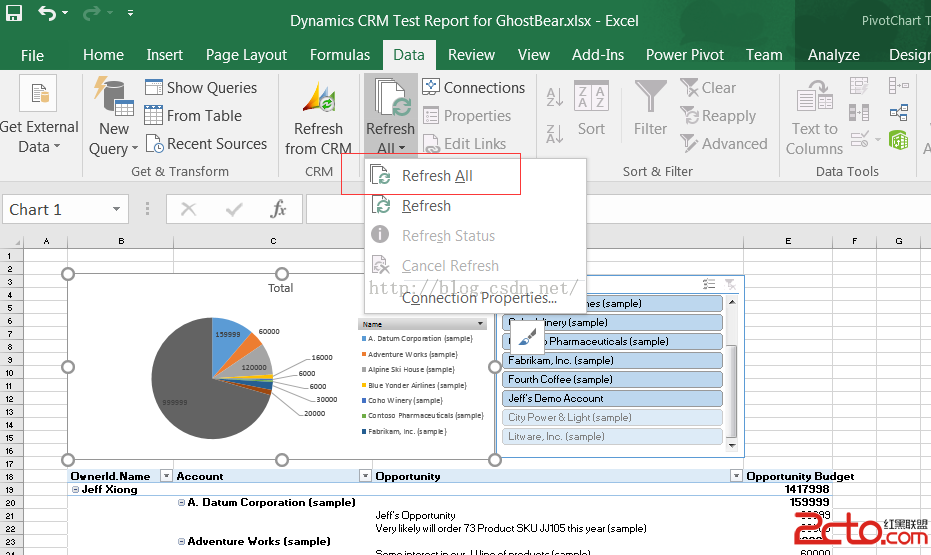The height and width of the screenshot is (555, 931).
Task: Click the Text to Columns button
Action: pyautogui.click(x=814, y=118)
